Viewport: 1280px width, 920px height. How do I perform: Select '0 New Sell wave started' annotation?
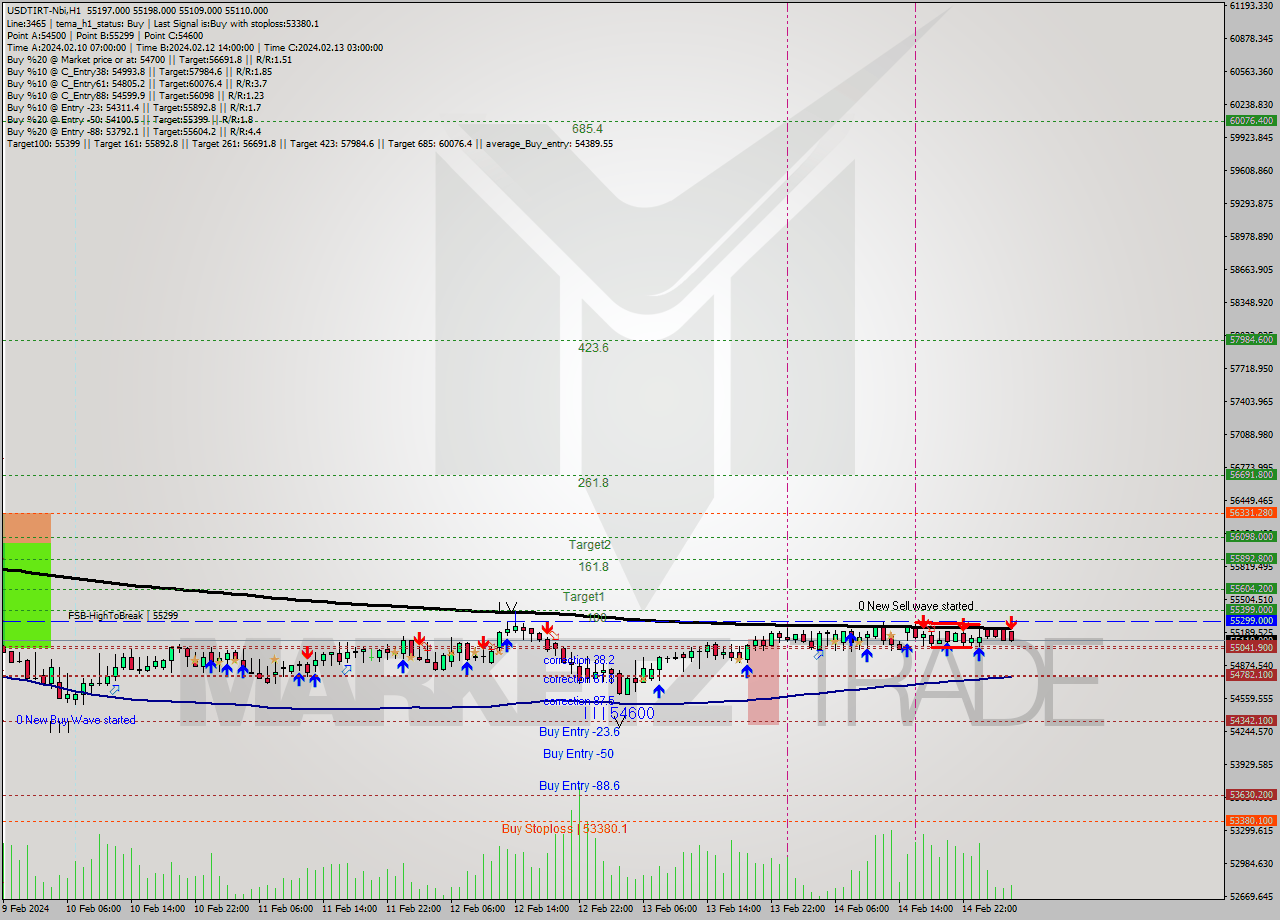click(x=916, y=606)
